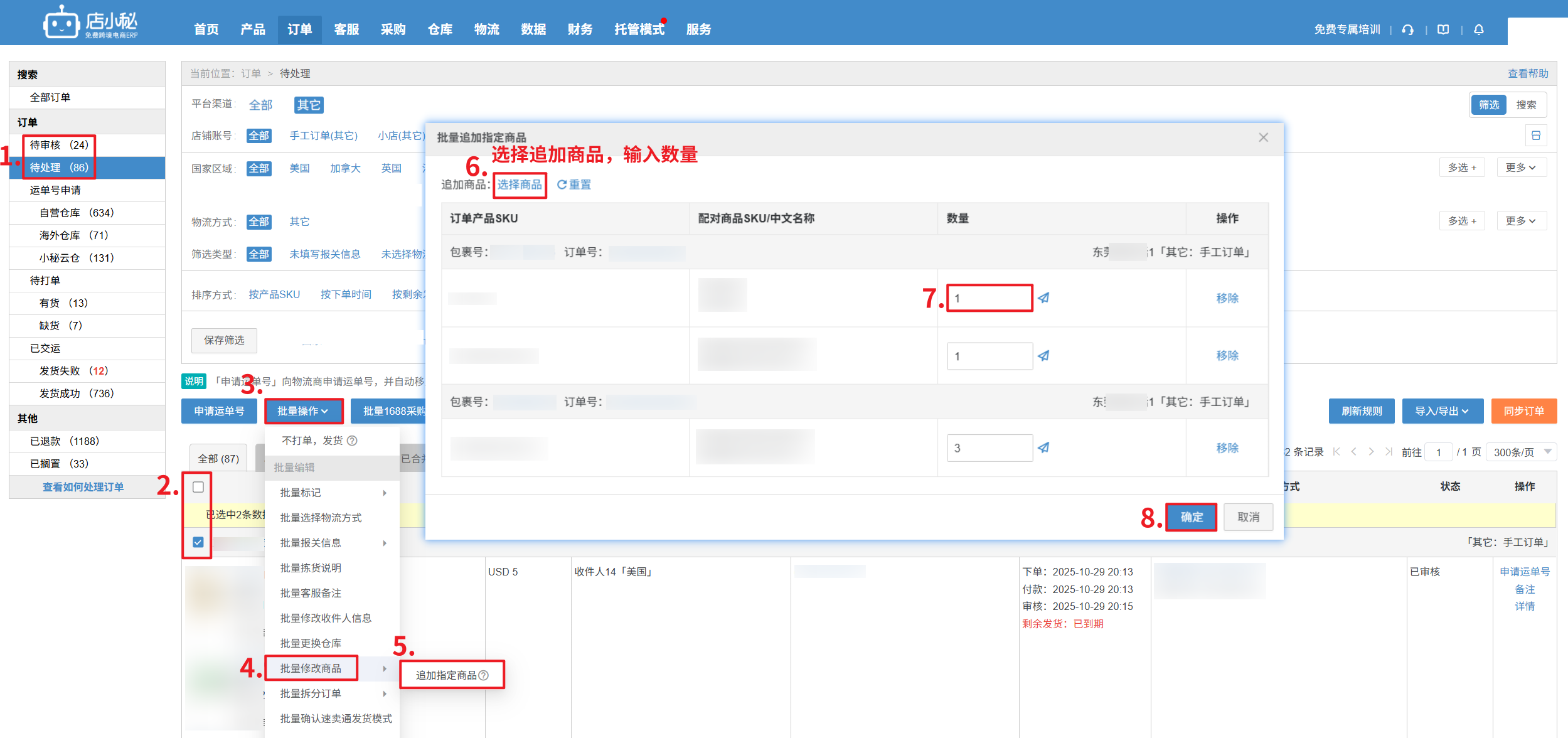Go to next page arrow in pagination
1568x738 pixels.
click(x=1371, y=452)
